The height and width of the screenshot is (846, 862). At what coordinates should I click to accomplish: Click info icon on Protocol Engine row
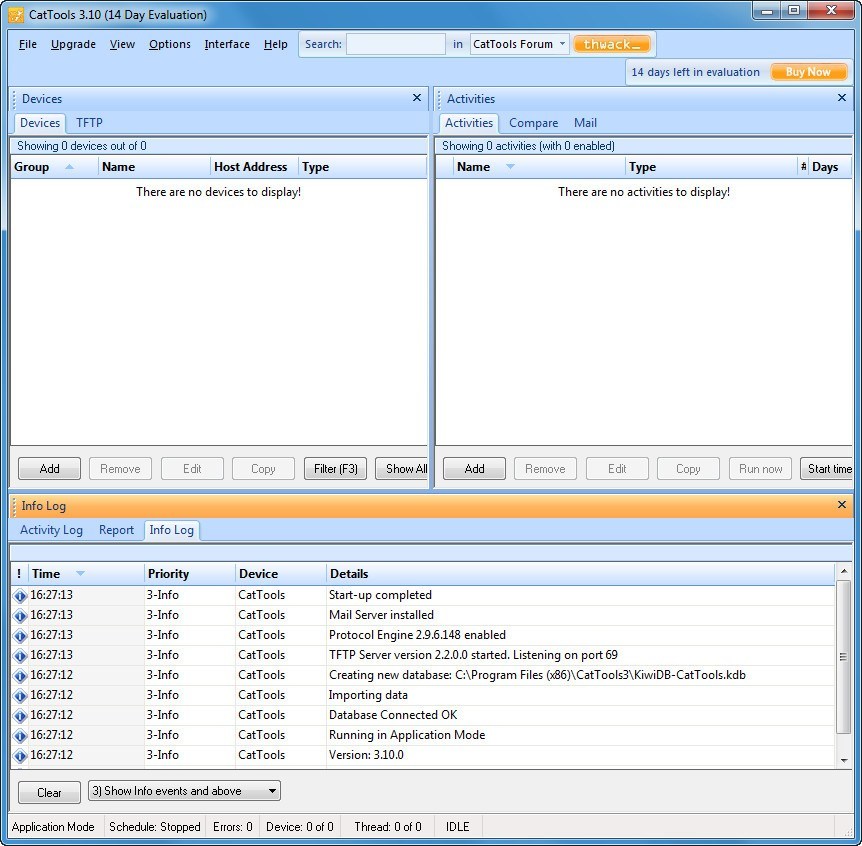click(x=20, y=636)
